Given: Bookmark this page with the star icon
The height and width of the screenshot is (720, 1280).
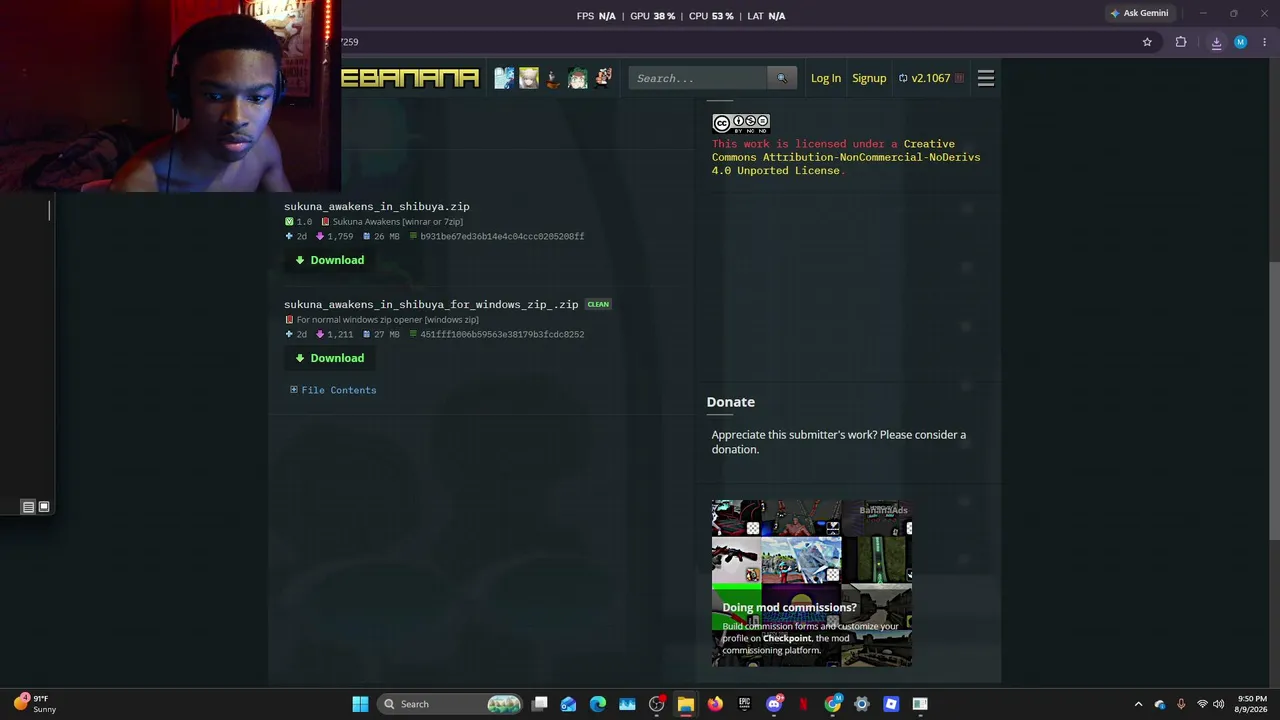Looking at the screenshot, I should 1147,42.
